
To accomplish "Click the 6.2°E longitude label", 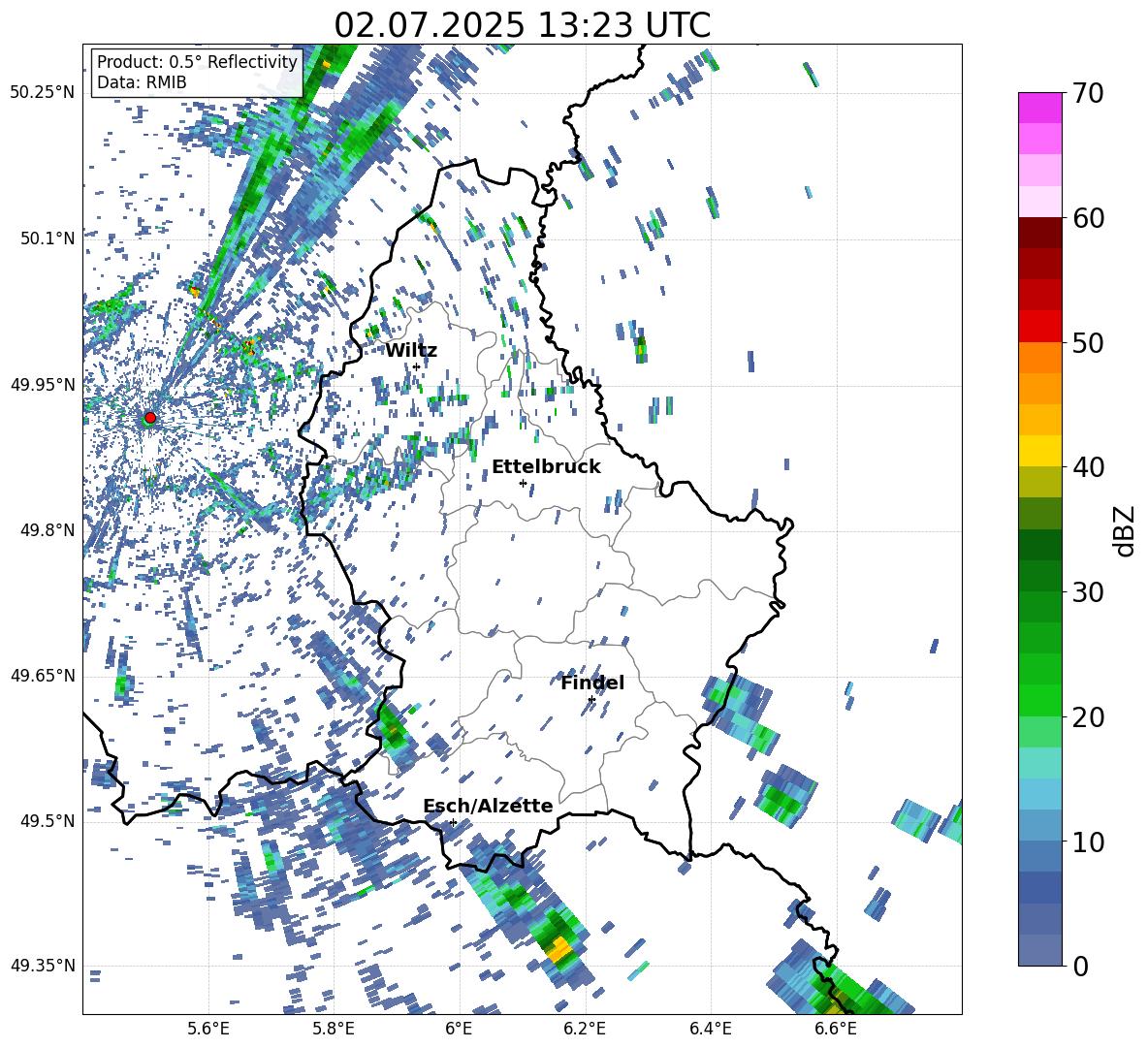I will click(585, 1030).
